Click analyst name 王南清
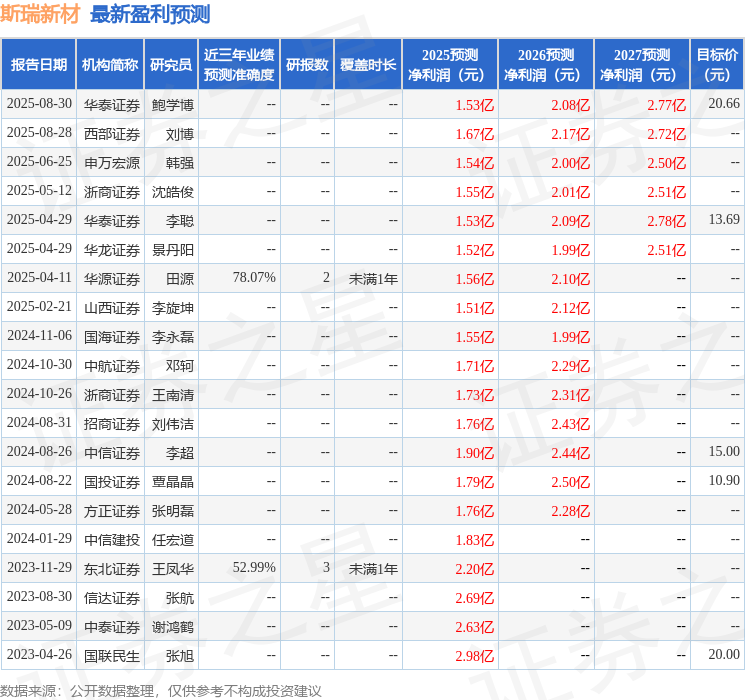Screen dimensions: 745x700 (x=172, y=395)
